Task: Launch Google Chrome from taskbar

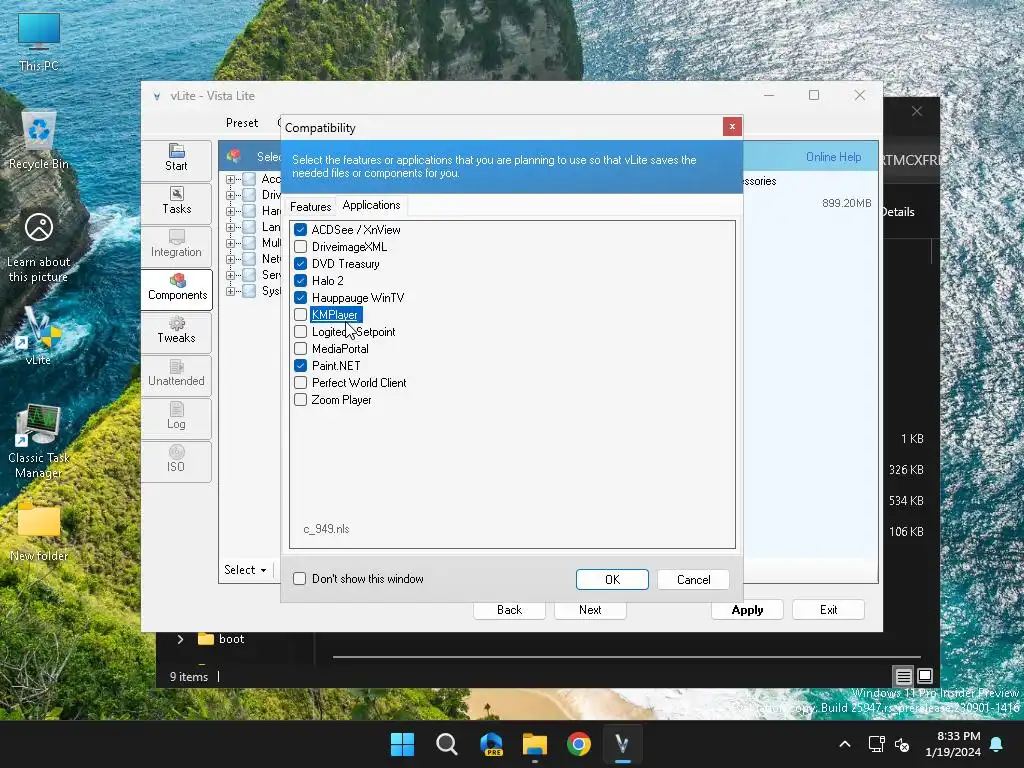Action: (x=579, y=744)
